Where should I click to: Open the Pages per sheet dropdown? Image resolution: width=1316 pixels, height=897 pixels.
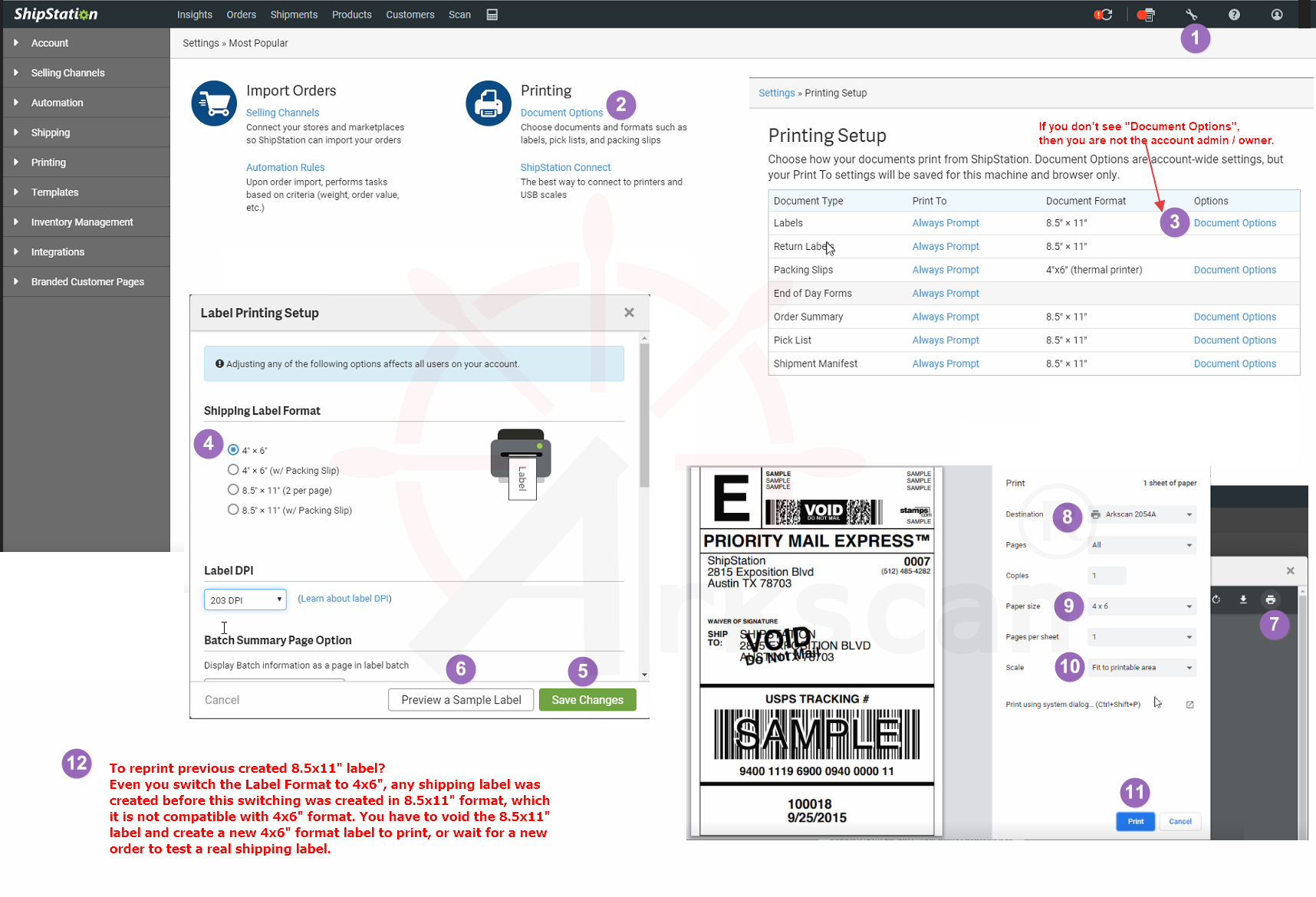point(1142,637)
